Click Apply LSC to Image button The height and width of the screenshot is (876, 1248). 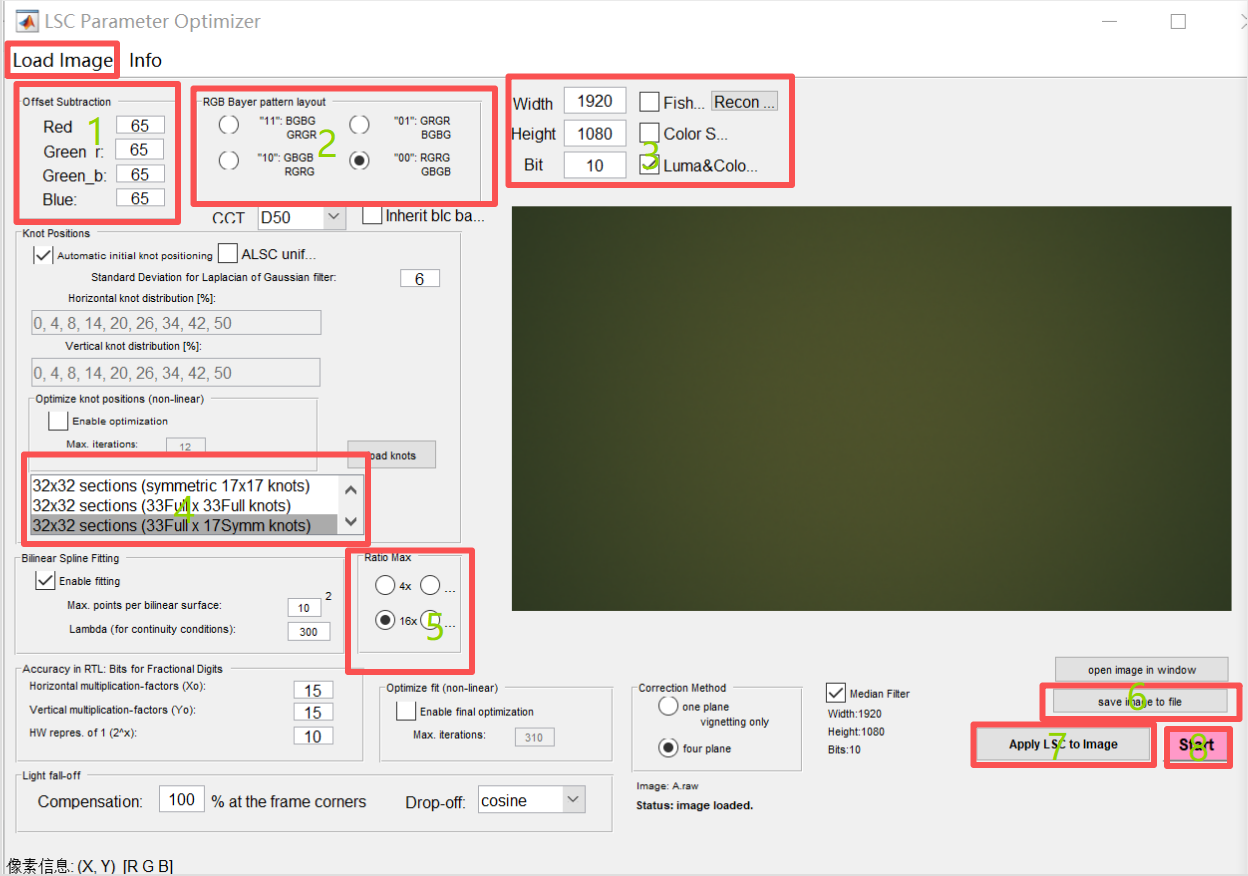(x=1062, y=744)
